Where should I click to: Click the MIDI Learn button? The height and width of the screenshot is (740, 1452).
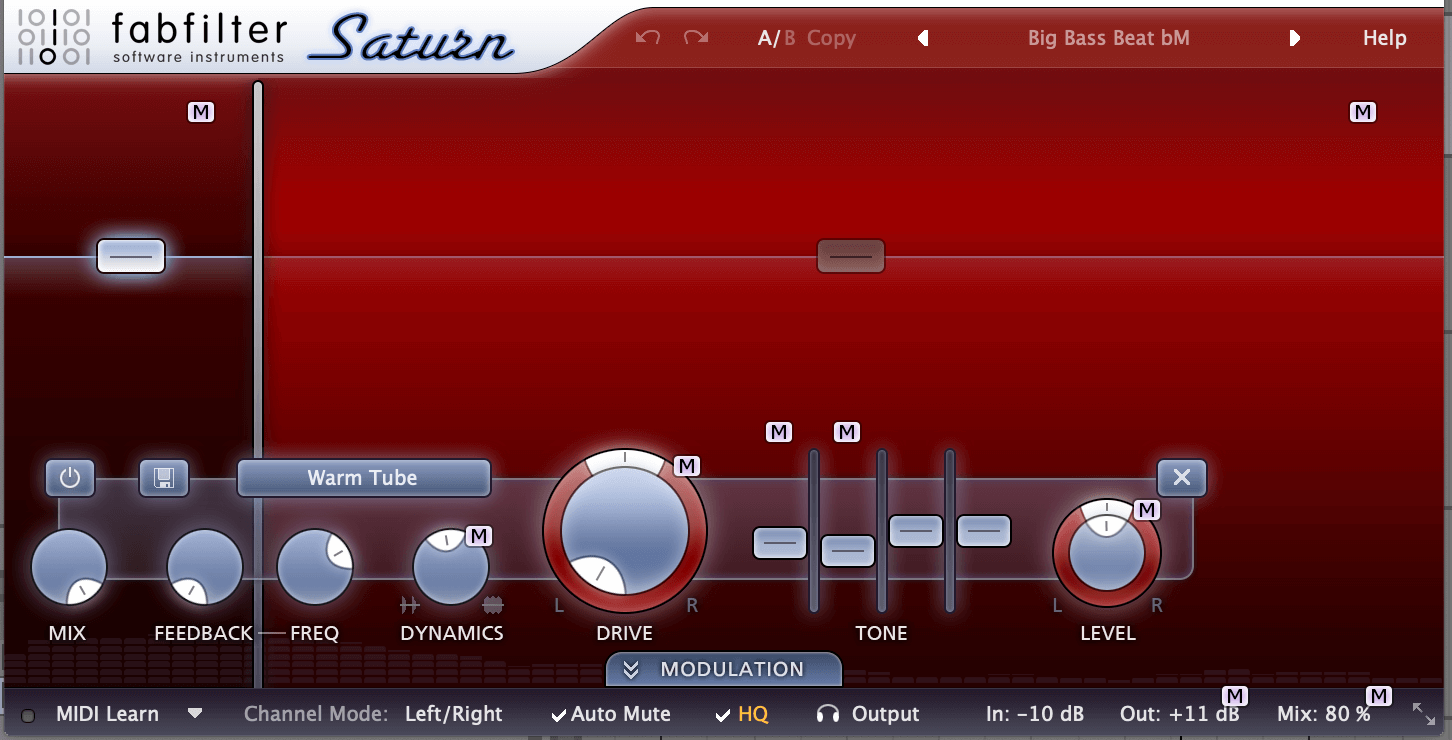[107, 714]
